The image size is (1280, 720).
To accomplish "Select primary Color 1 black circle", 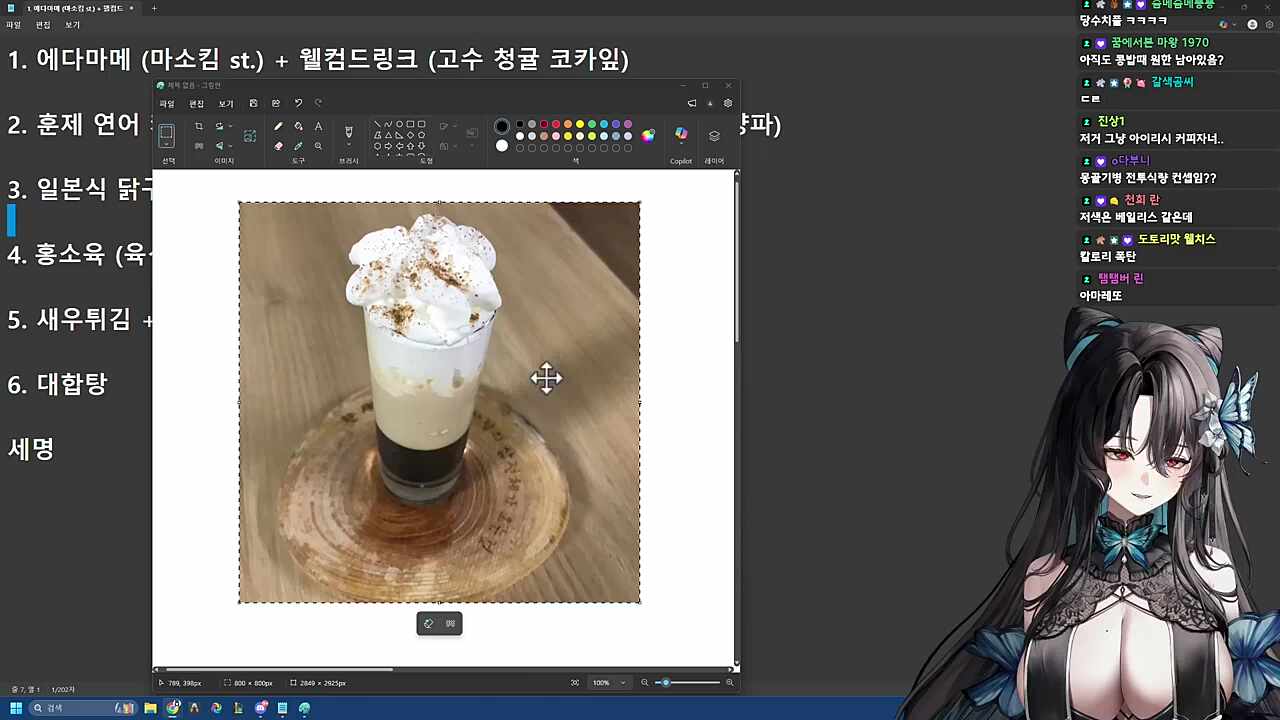I will 502,126.
